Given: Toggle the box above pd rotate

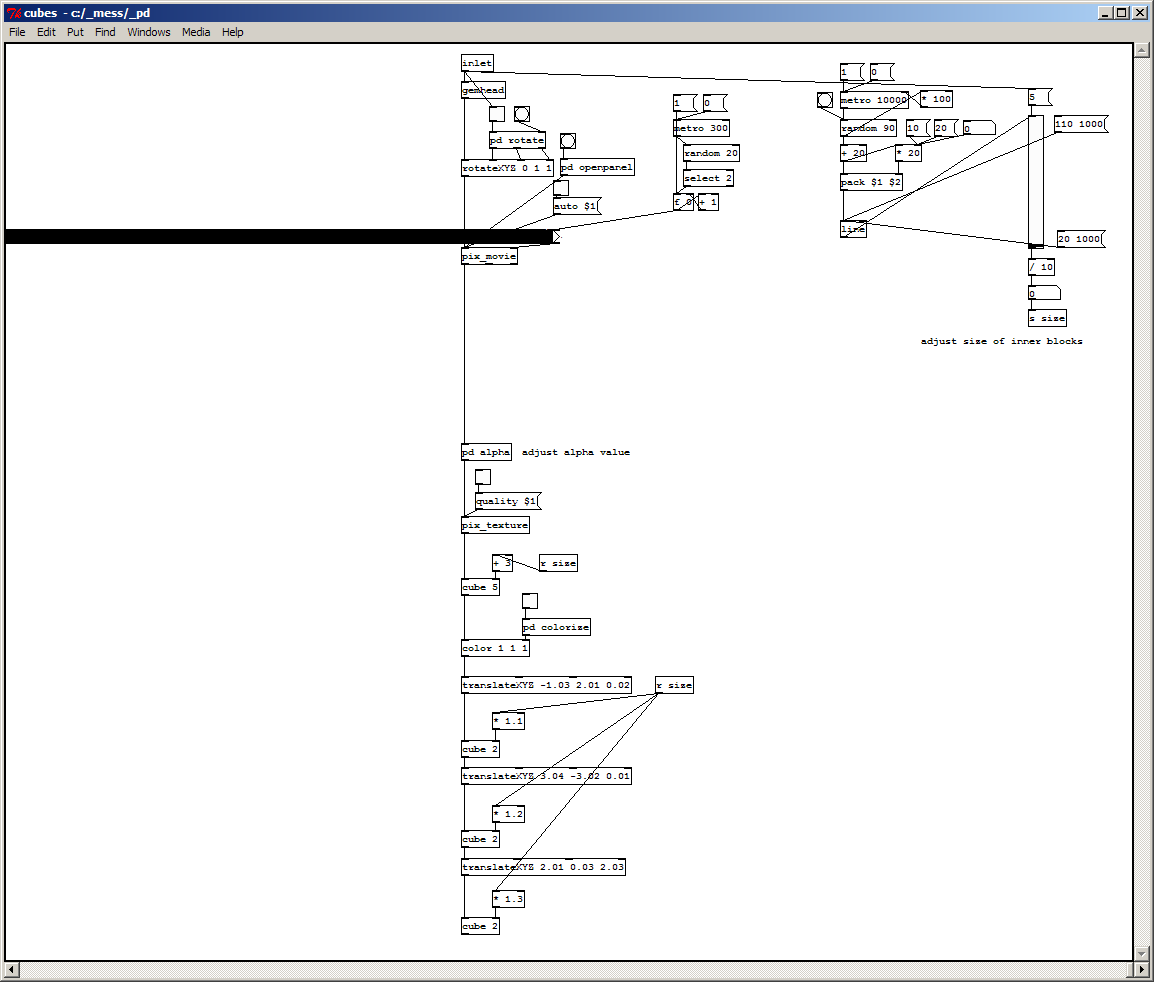Looking at the screenshot, I should tap(497, 113).
